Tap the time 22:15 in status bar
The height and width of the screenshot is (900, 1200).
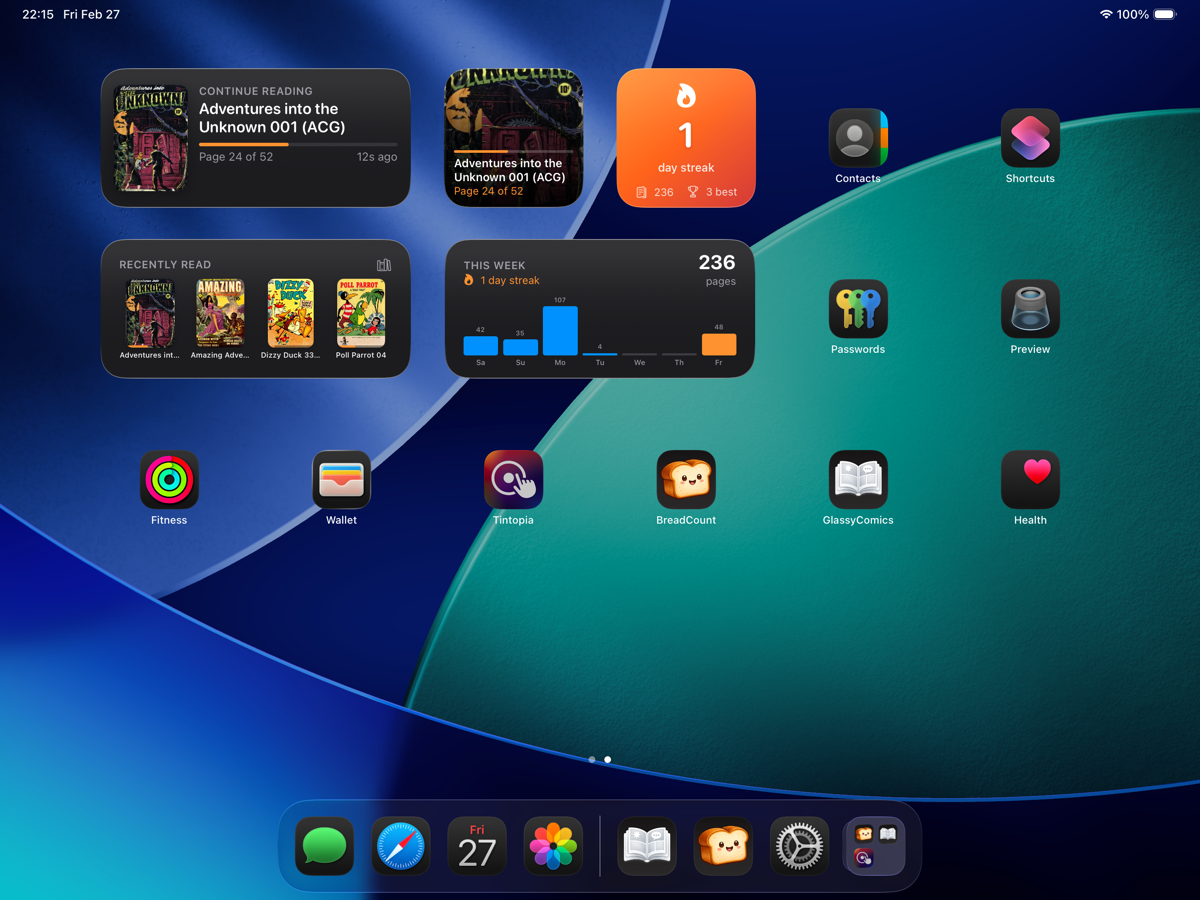coord(38,15)
